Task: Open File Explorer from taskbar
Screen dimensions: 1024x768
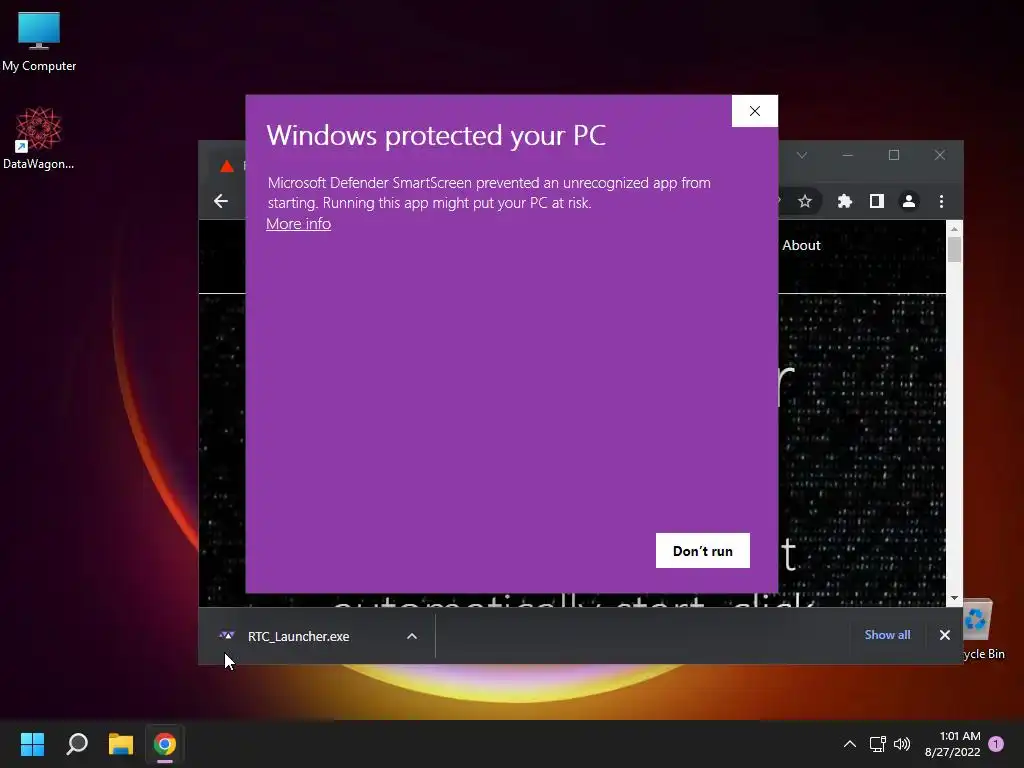Action: tap(121, 744)
